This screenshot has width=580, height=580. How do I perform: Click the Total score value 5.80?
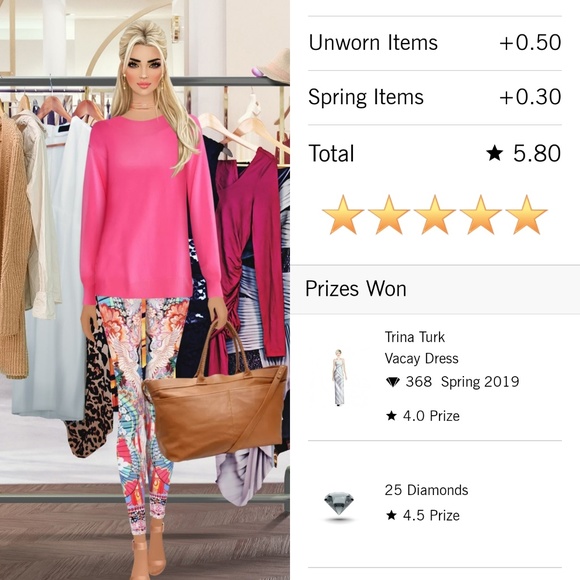(536, 153)
